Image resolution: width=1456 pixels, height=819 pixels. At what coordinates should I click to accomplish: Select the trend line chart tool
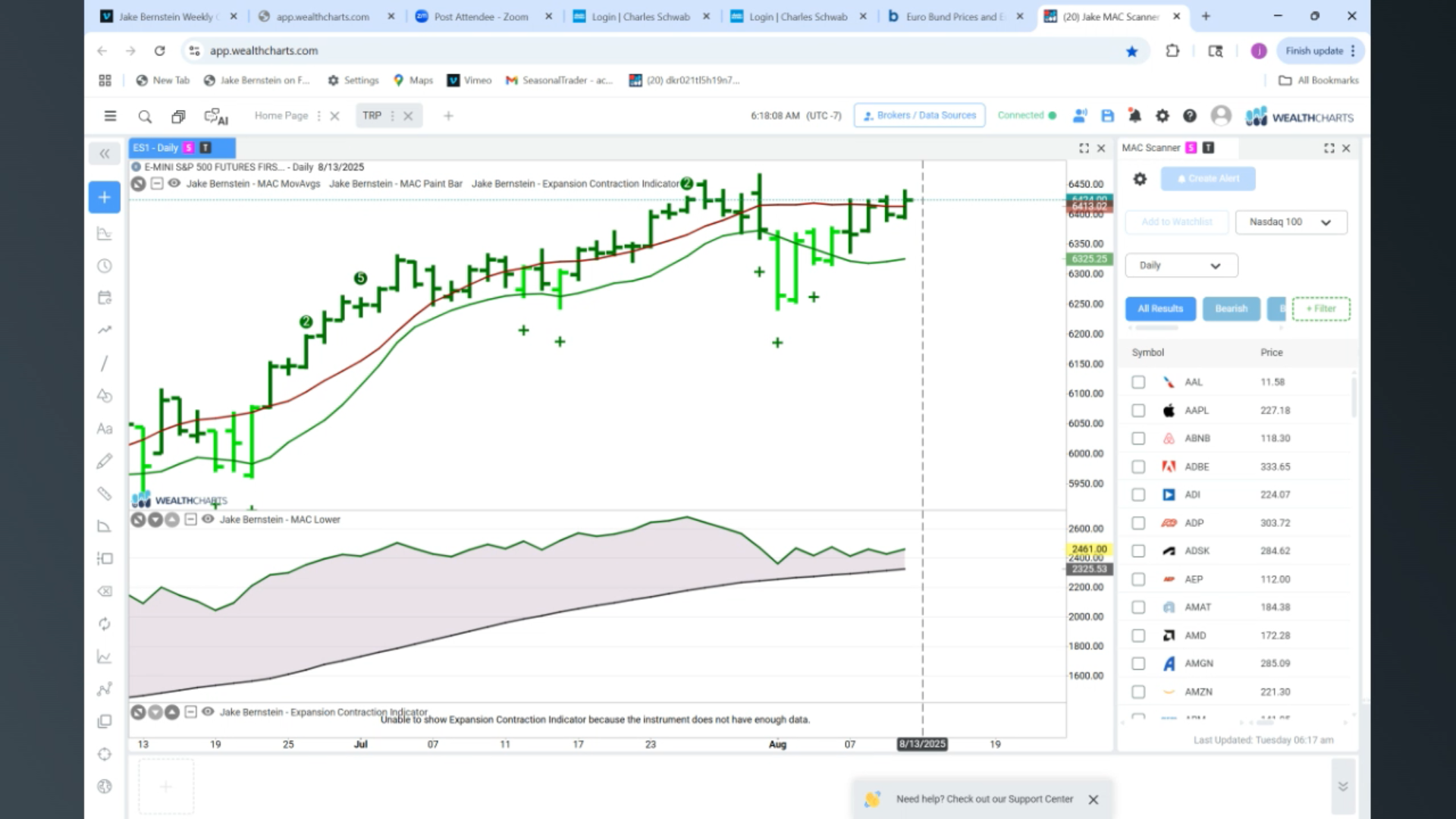coord(105,330)
